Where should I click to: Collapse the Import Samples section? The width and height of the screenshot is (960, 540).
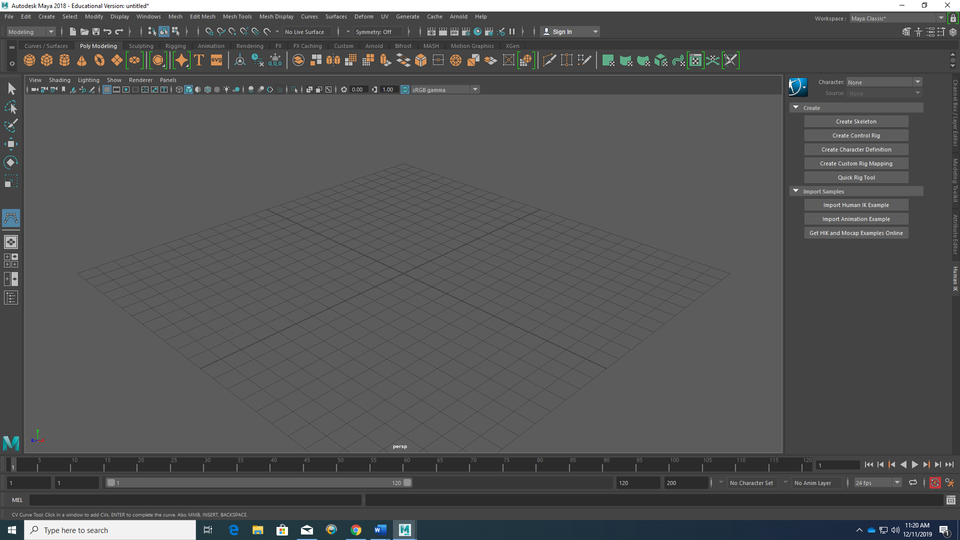pyautogui.click(x=796, y=191)
